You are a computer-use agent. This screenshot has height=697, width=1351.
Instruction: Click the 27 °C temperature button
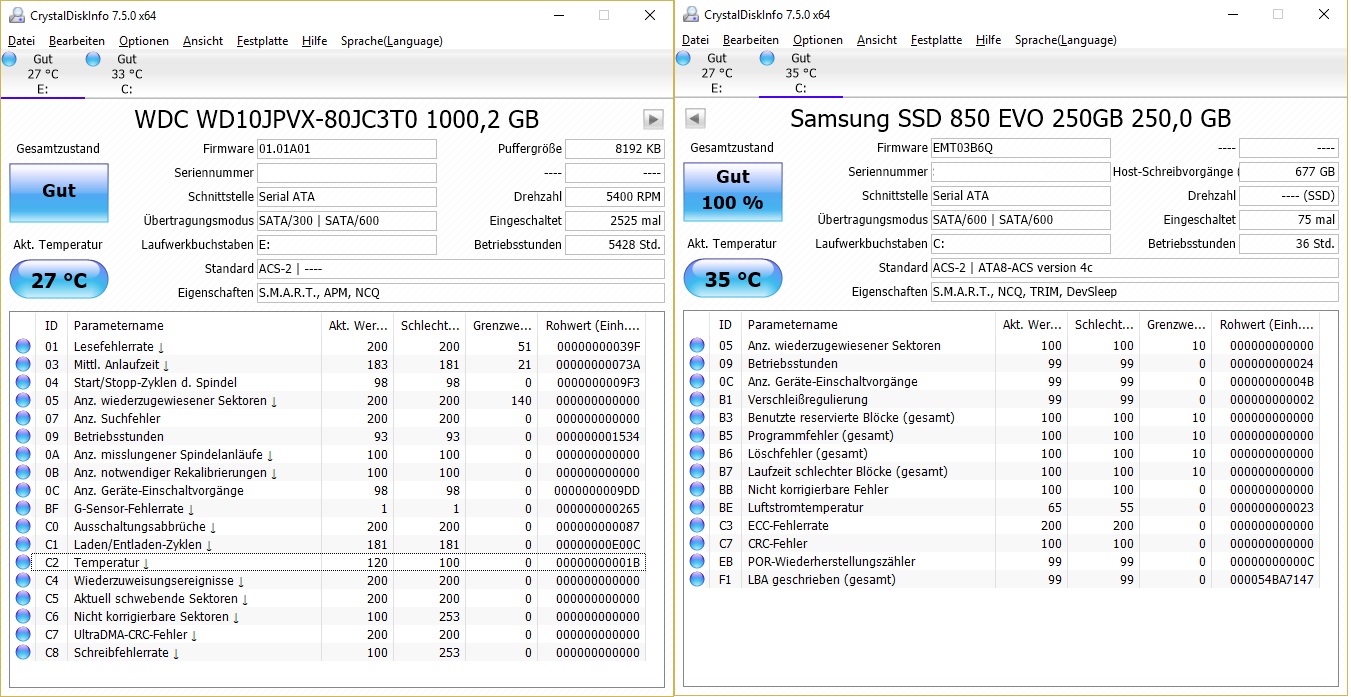coord(59,280)
